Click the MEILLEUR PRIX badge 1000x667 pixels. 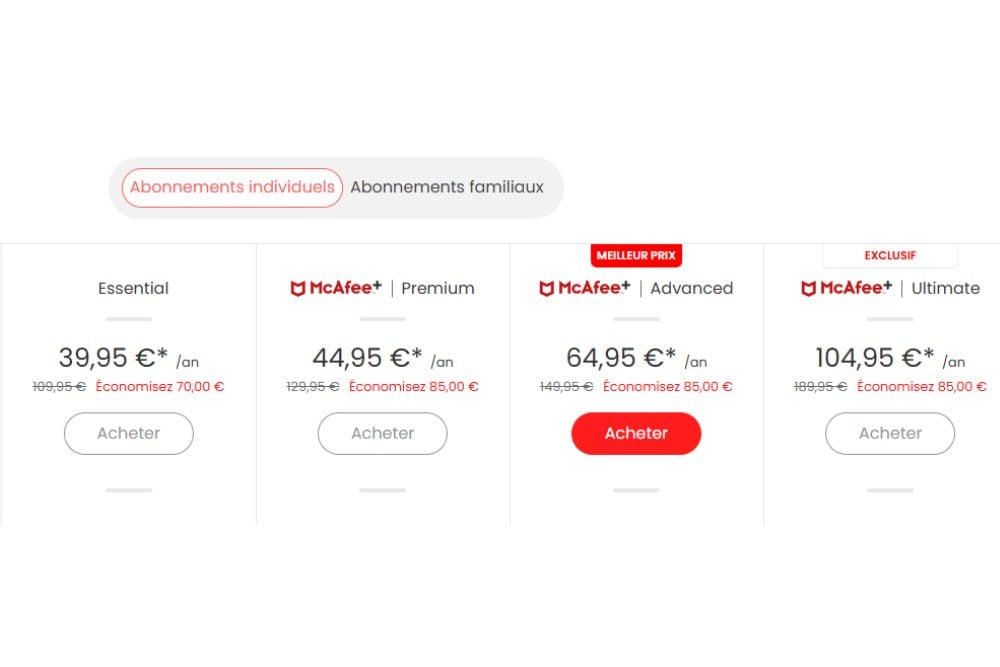click(636, 255)
